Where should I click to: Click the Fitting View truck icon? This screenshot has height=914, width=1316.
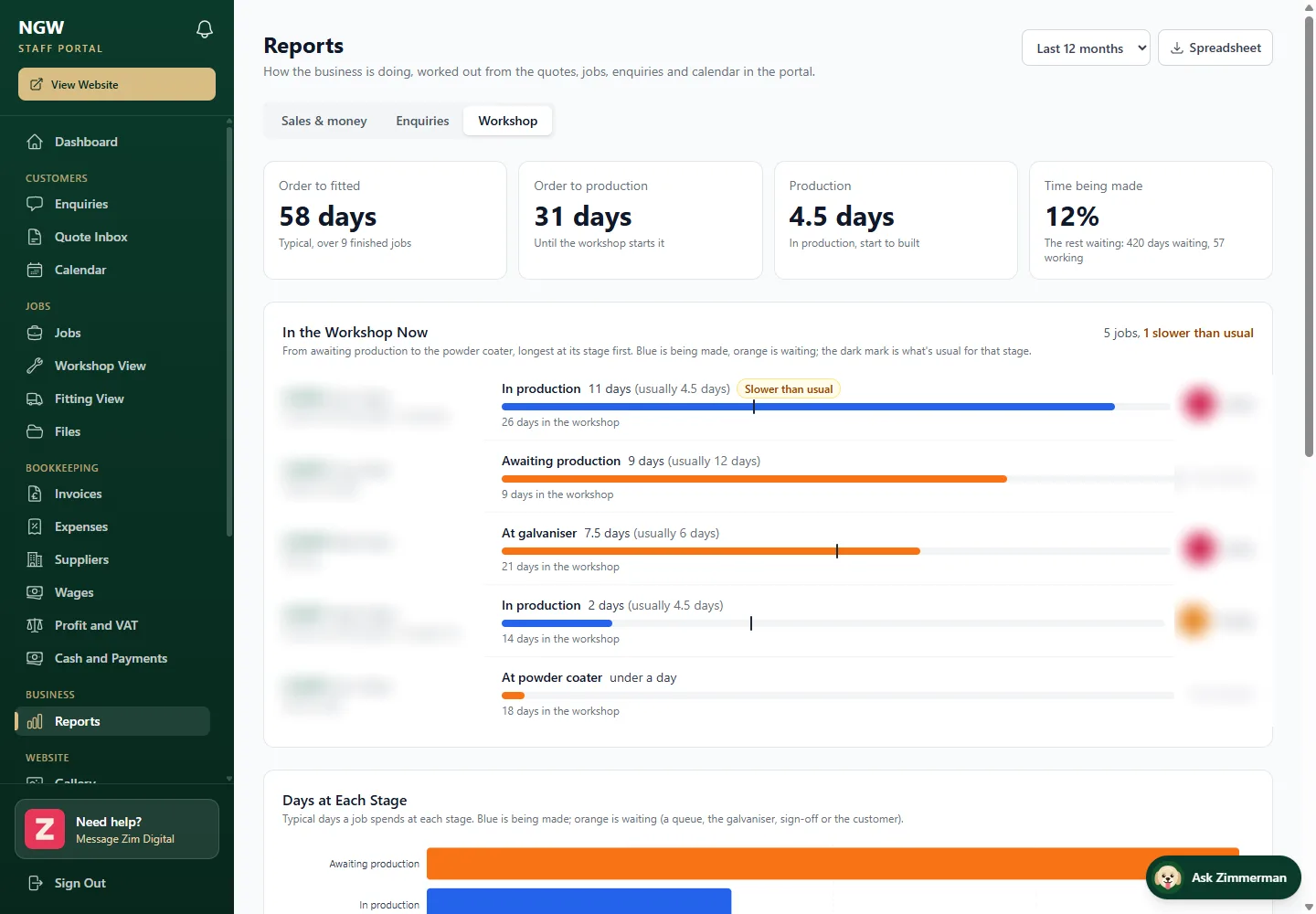[35, 399]
